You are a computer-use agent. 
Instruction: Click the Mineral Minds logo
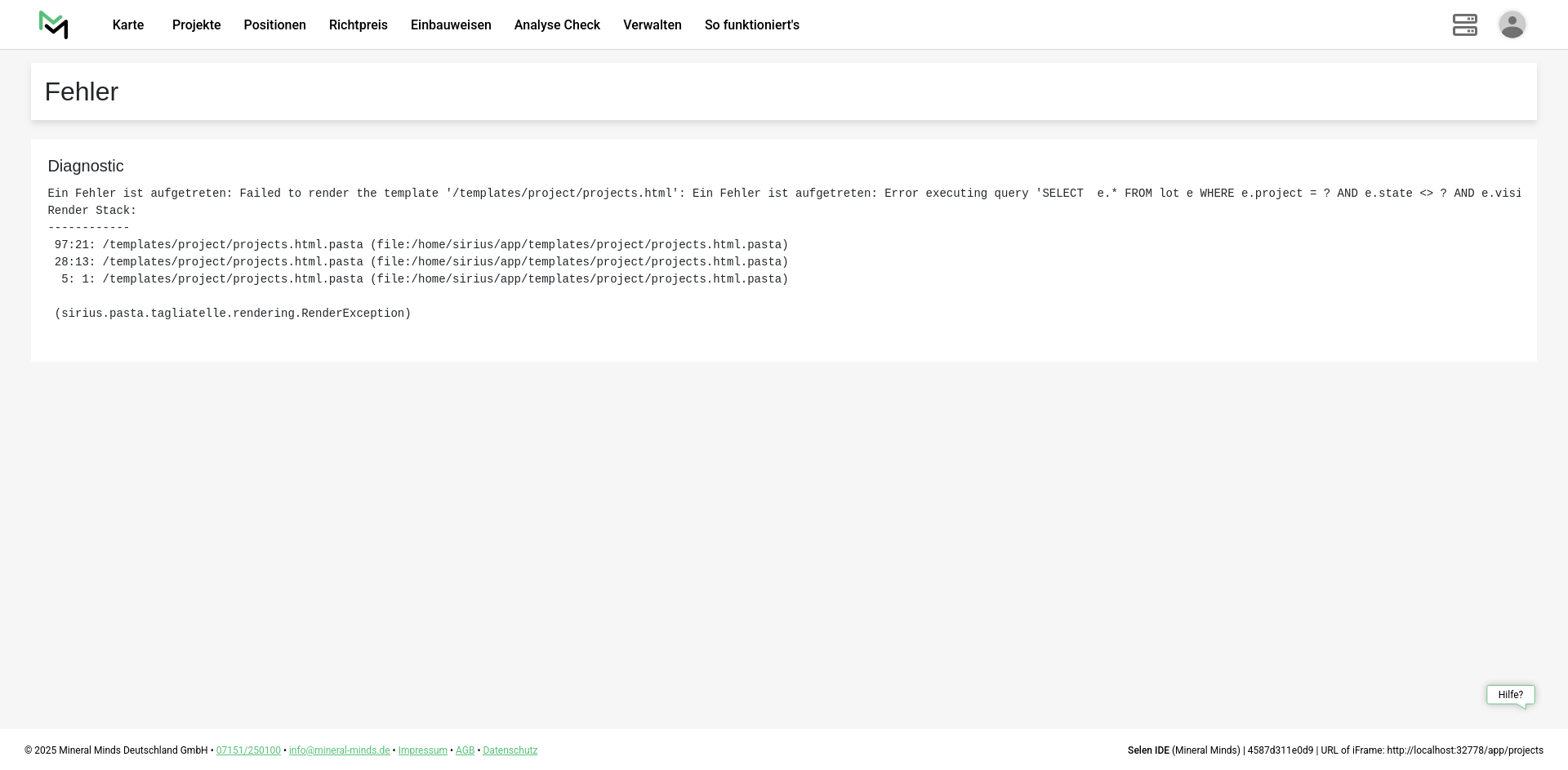pyautogui.click(x=53, y=24)
